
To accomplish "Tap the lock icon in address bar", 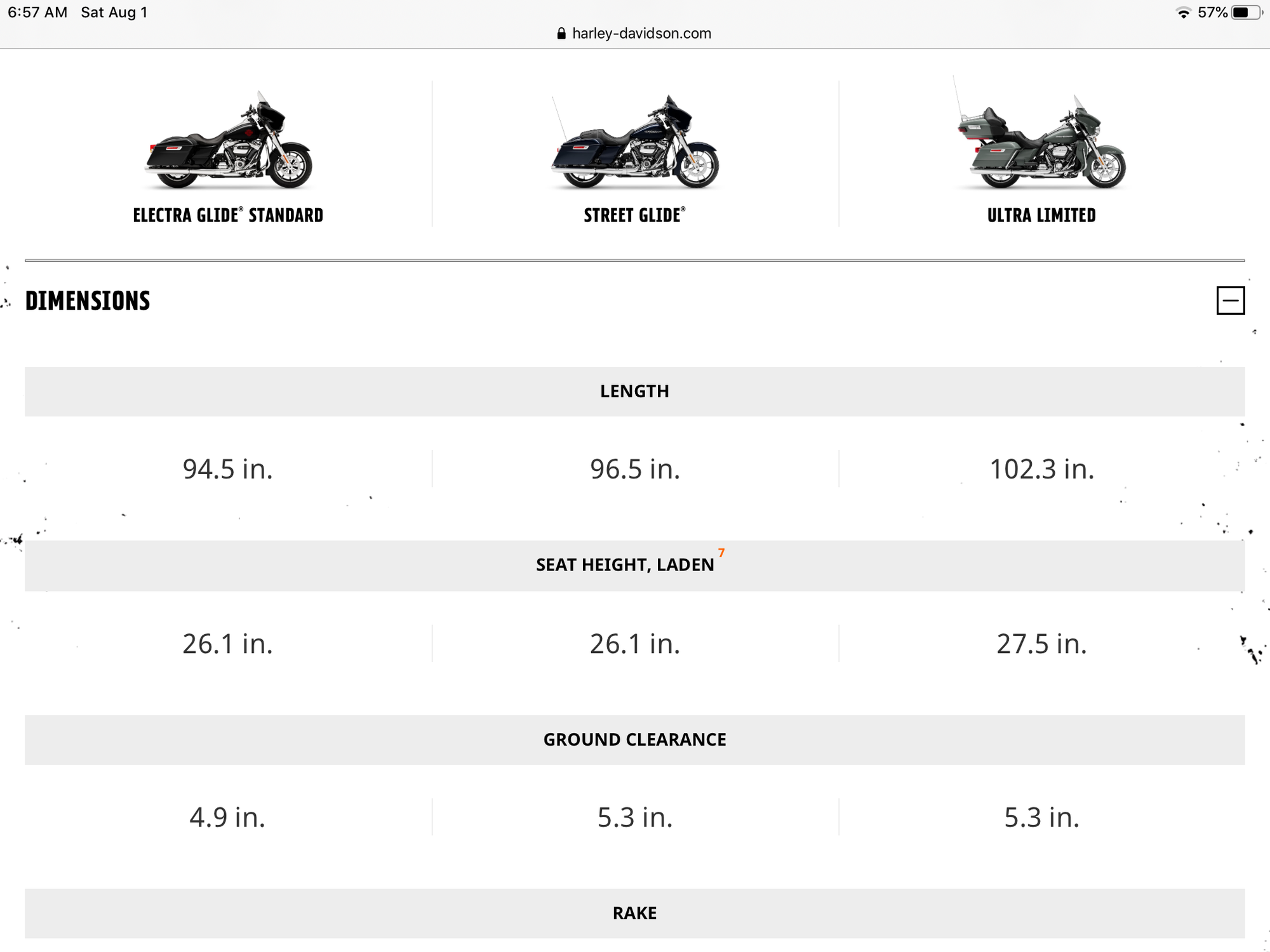I will click(561, 34).
